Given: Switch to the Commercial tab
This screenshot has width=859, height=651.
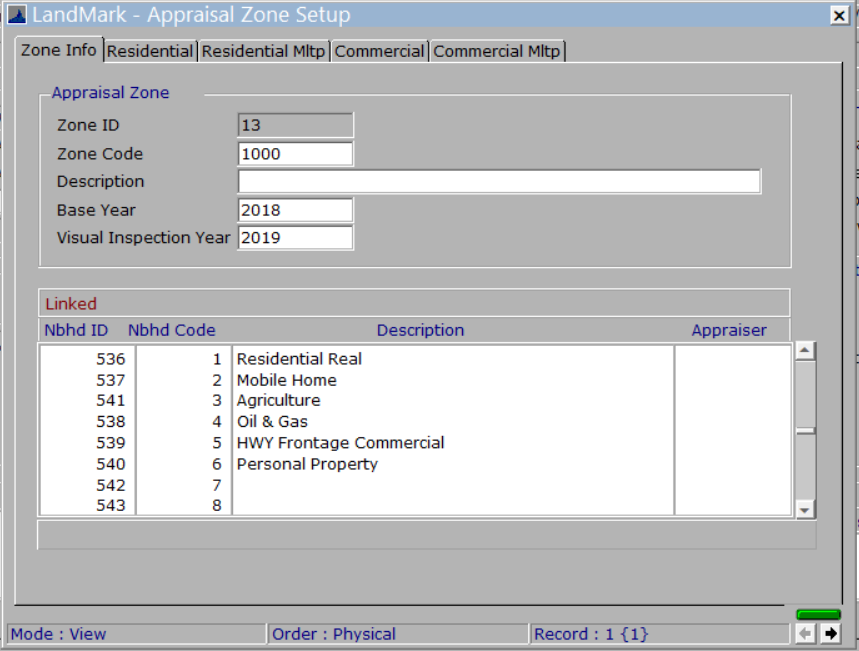Looking at the screenshot, I should [378, 47].
